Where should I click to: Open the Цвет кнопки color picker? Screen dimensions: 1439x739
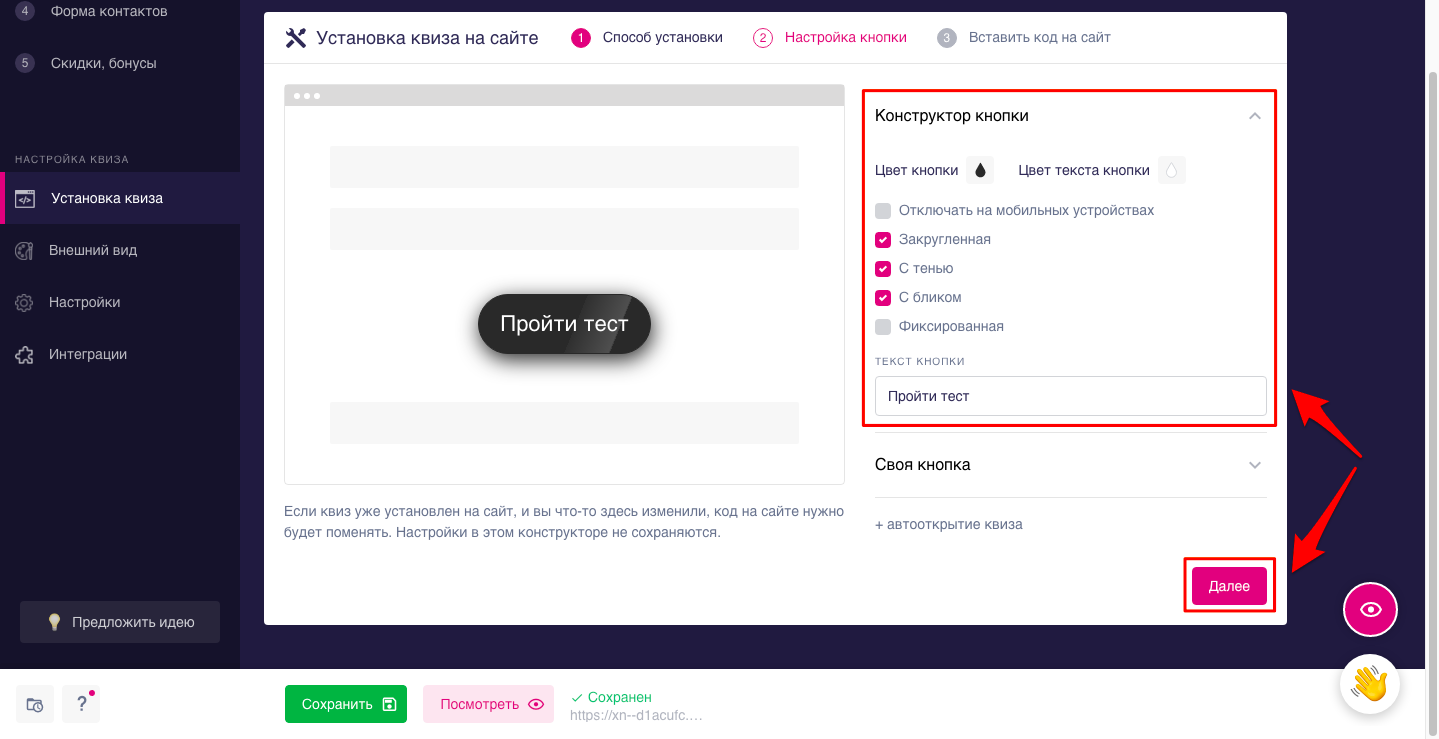pos(980,171)
